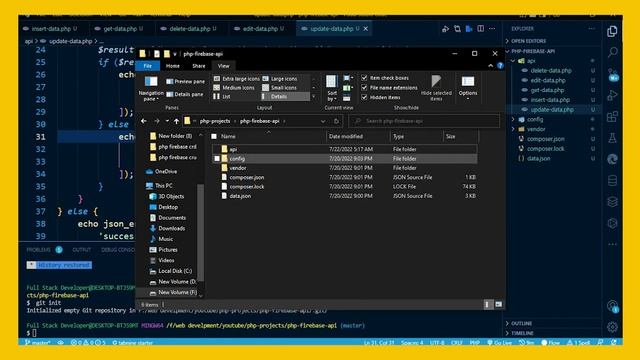
Task: Tick the select-all check box in header
Action: tap(214, 136)
